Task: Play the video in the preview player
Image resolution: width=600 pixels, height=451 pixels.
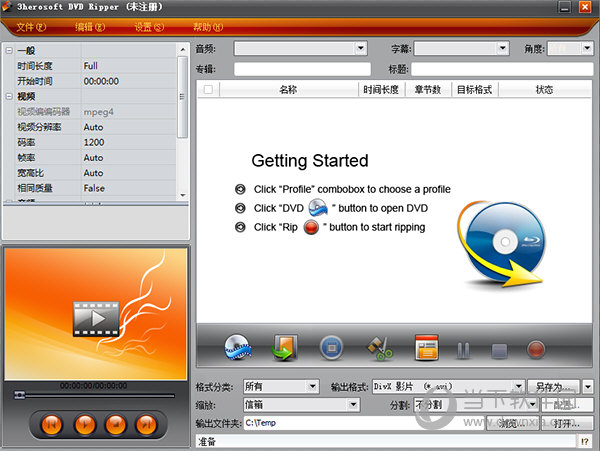Action: [85, 424]
